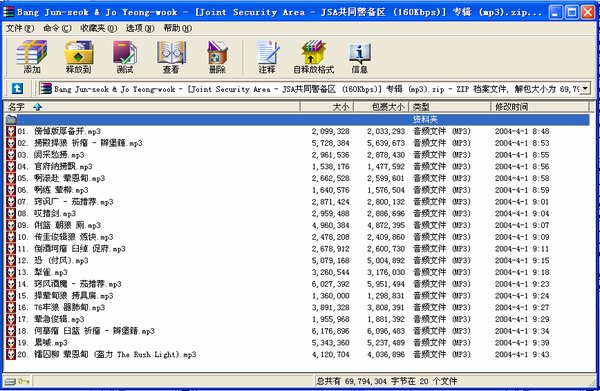Click the mp3 icon of file 13.
The height and width of the screenshot is (391, 600).
(11, 272)
